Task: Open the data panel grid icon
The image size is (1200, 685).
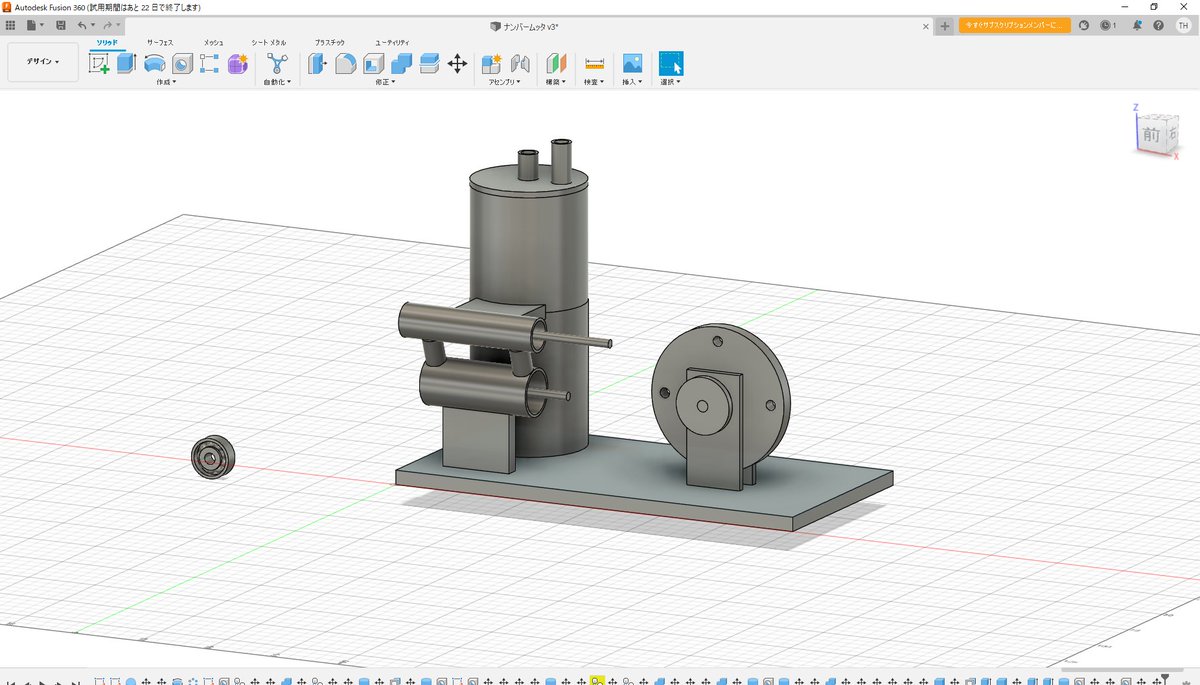Action: point(11,25)
